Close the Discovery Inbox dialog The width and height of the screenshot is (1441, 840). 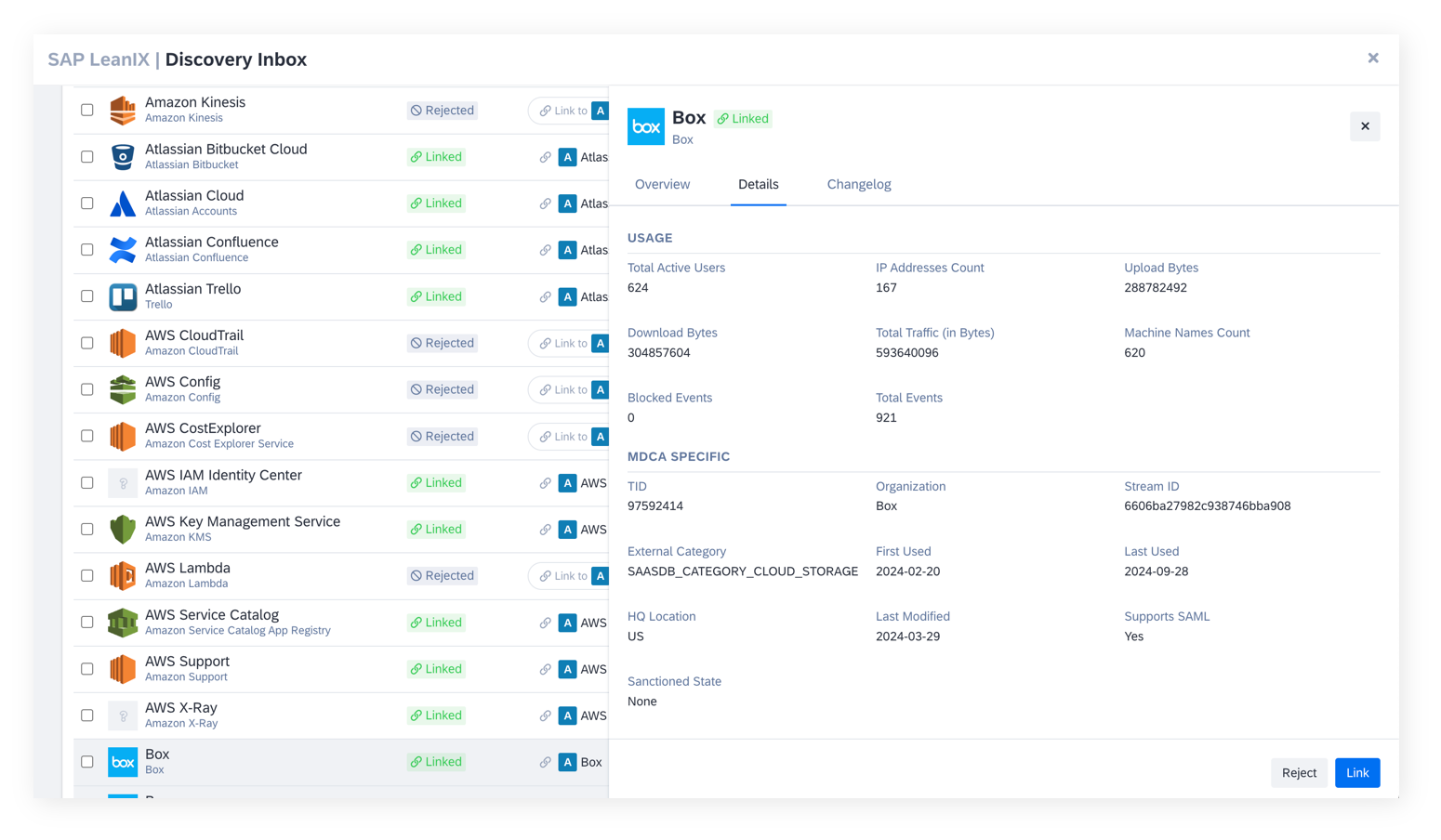[1373, 59]
